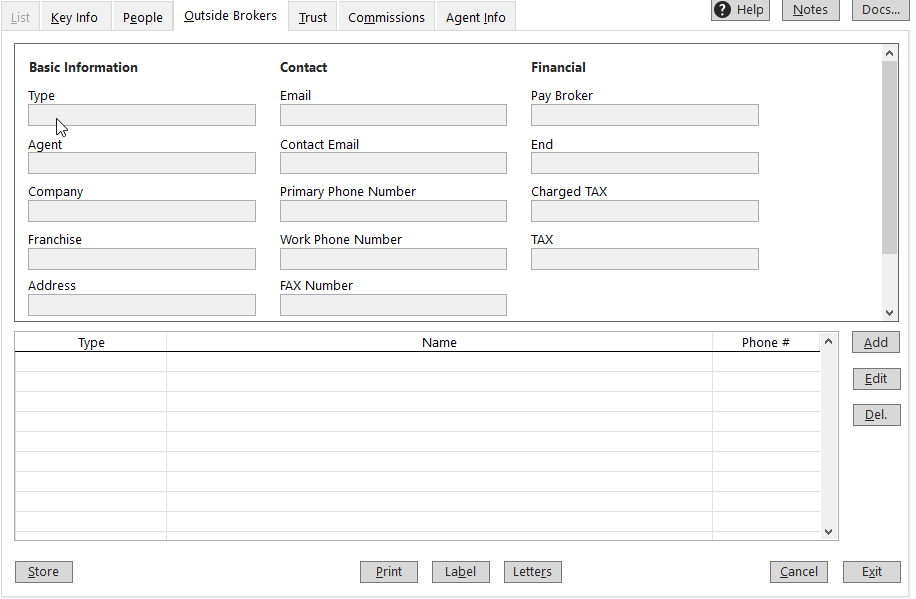Click inside the Pay Broker field
The height and width of the screenshot is (599, 916).
[644, 114]
